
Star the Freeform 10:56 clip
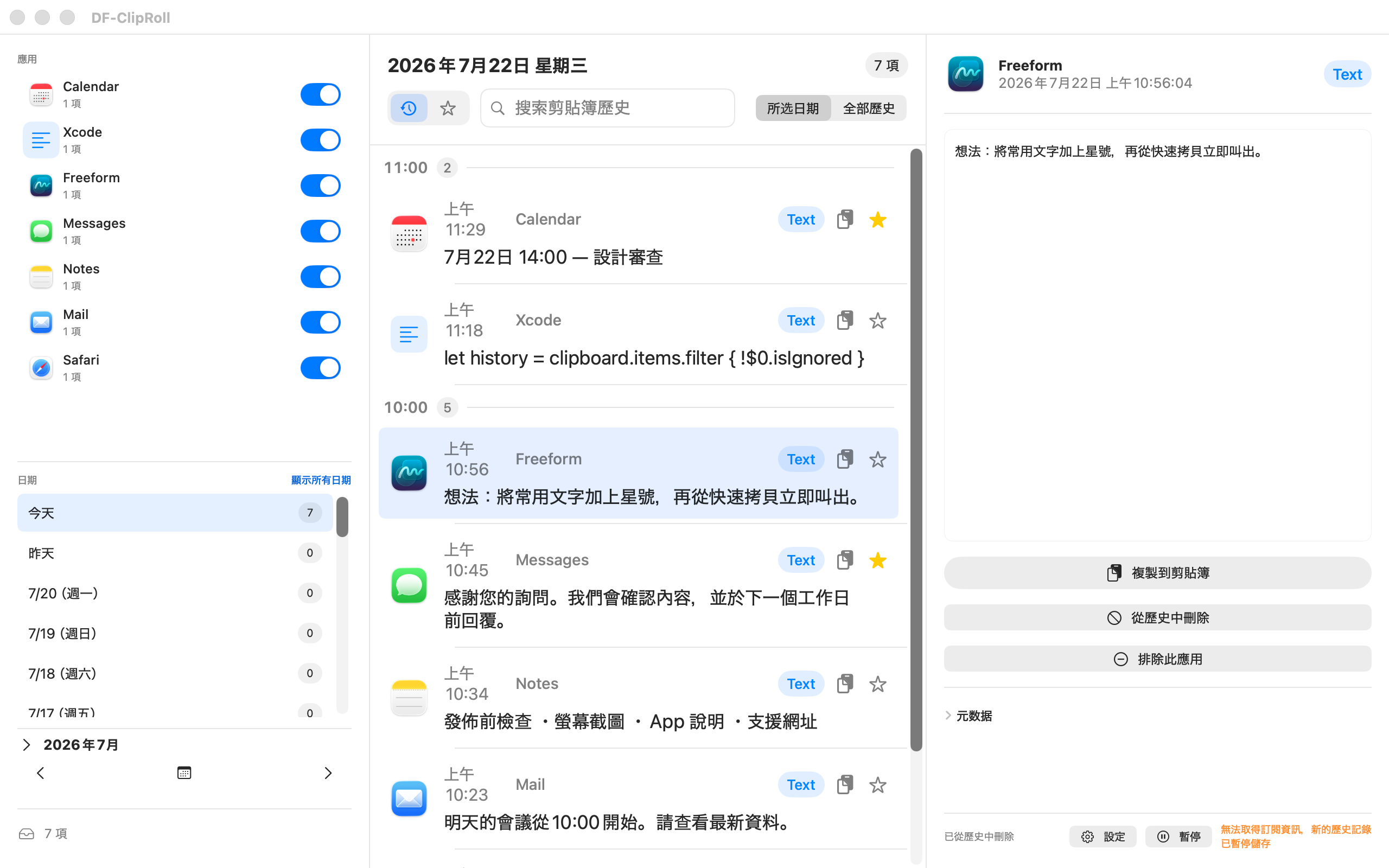pos(877,459)
